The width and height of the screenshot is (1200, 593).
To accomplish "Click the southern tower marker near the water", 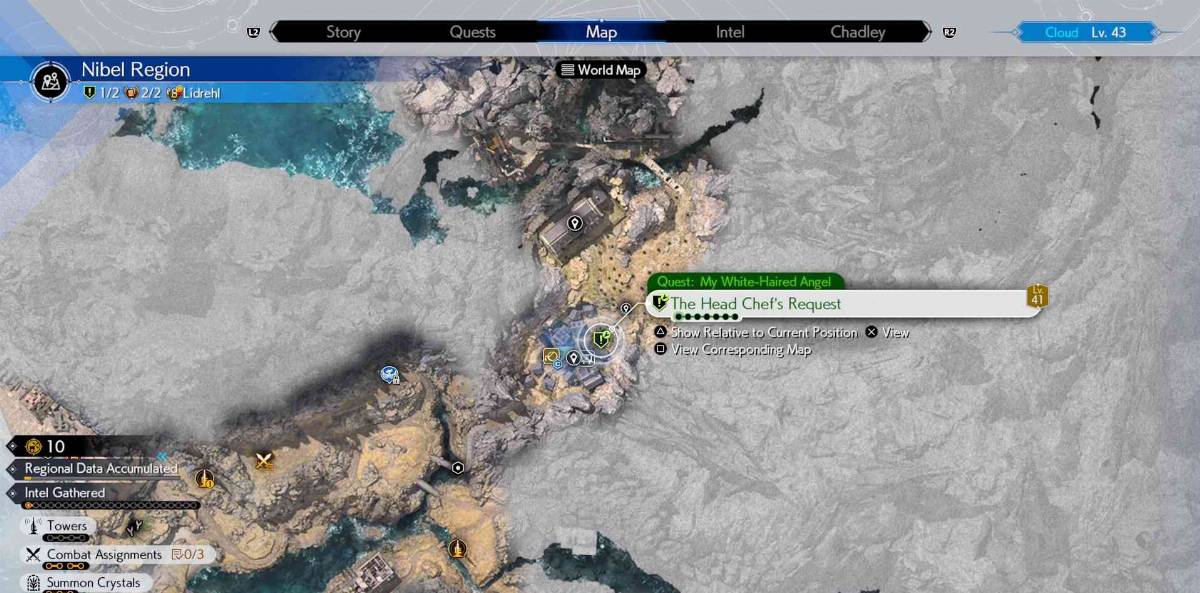I will pos(457,547).
